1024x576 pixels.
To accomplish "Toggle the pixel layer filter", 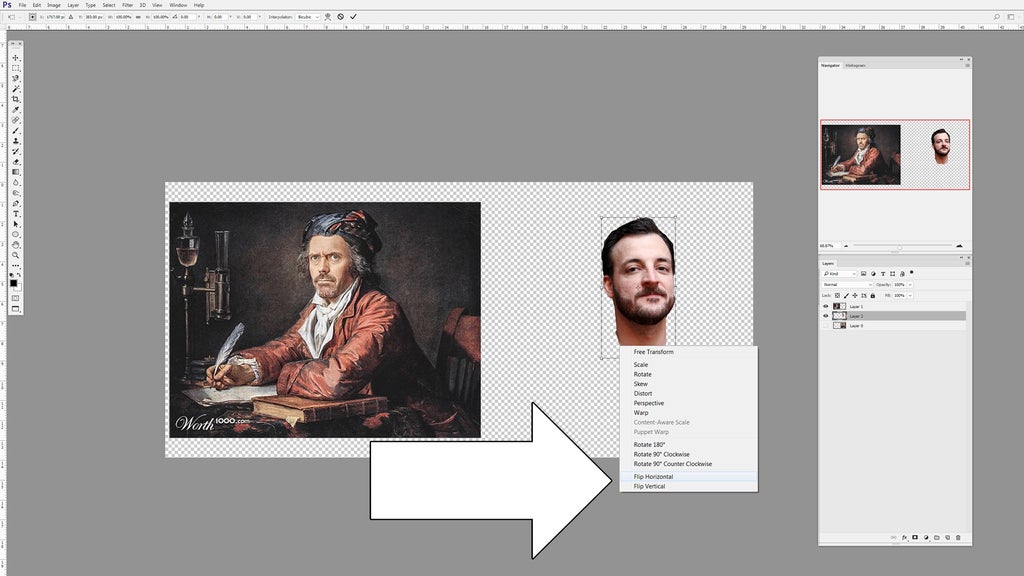I will tap(863, 274).
